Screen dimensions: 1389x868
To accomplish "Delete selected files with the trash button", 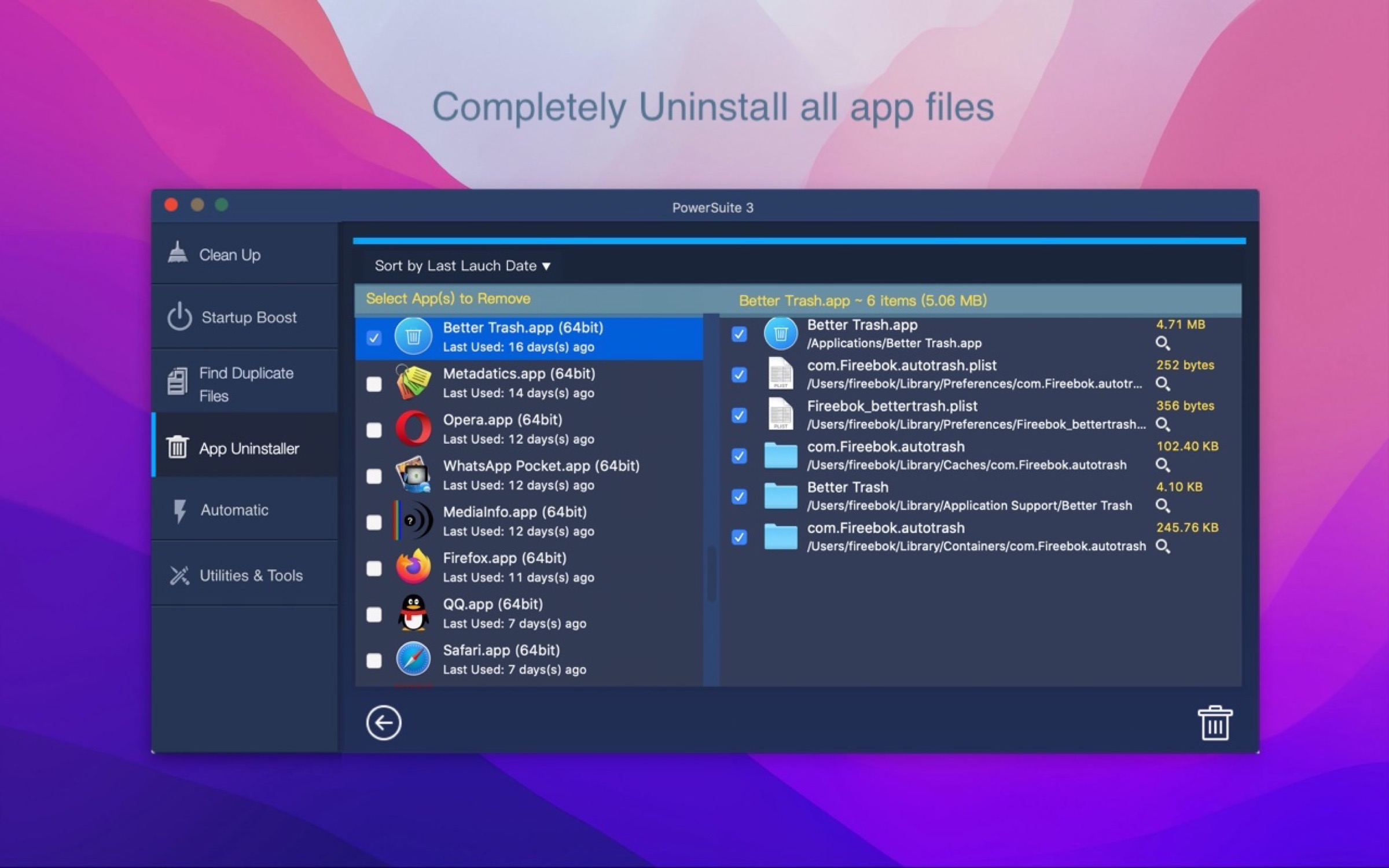I will click(1215, 722).
